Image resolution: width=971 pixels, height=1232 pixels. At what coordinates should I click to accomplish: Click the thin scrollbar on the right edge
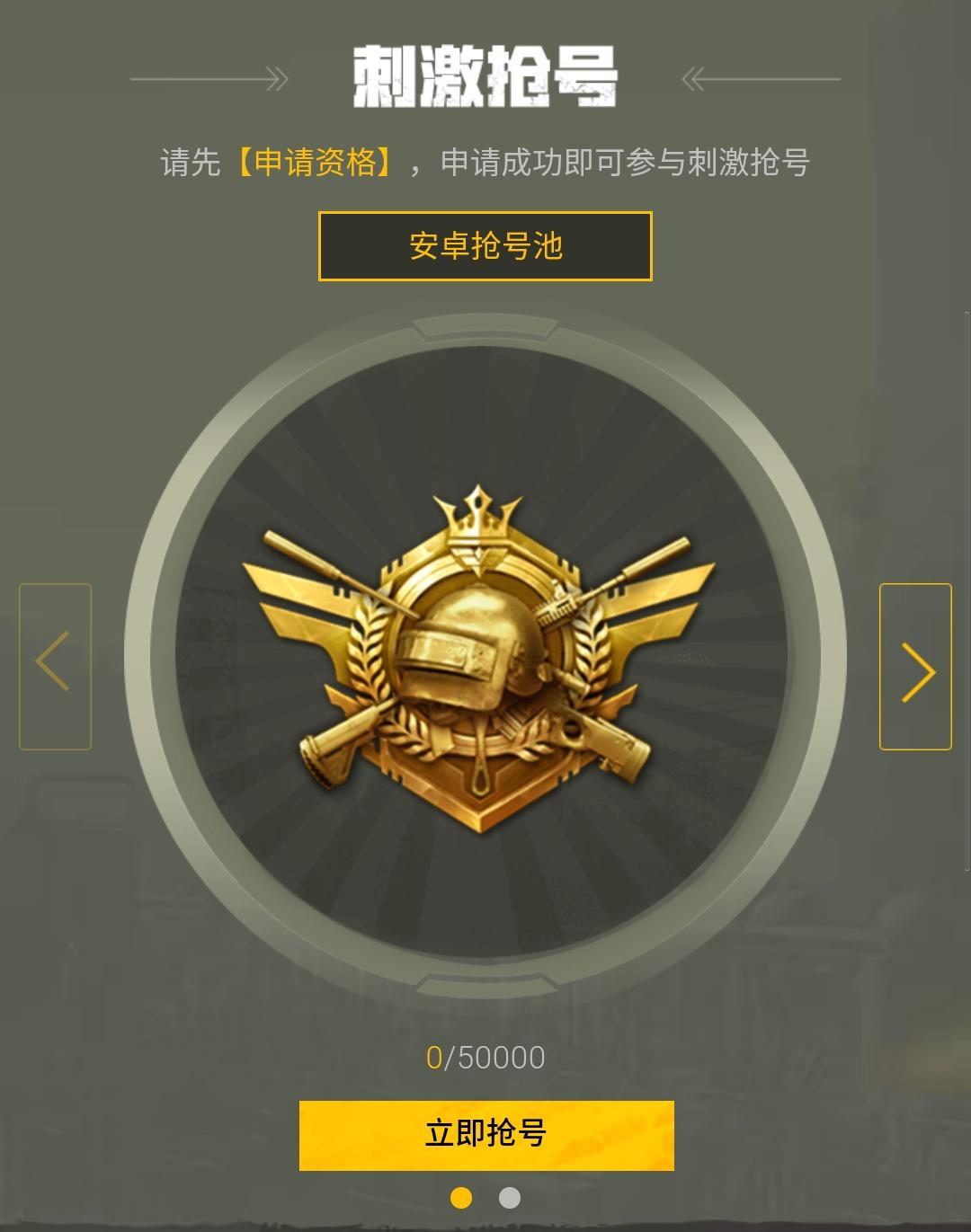[967, 591]
